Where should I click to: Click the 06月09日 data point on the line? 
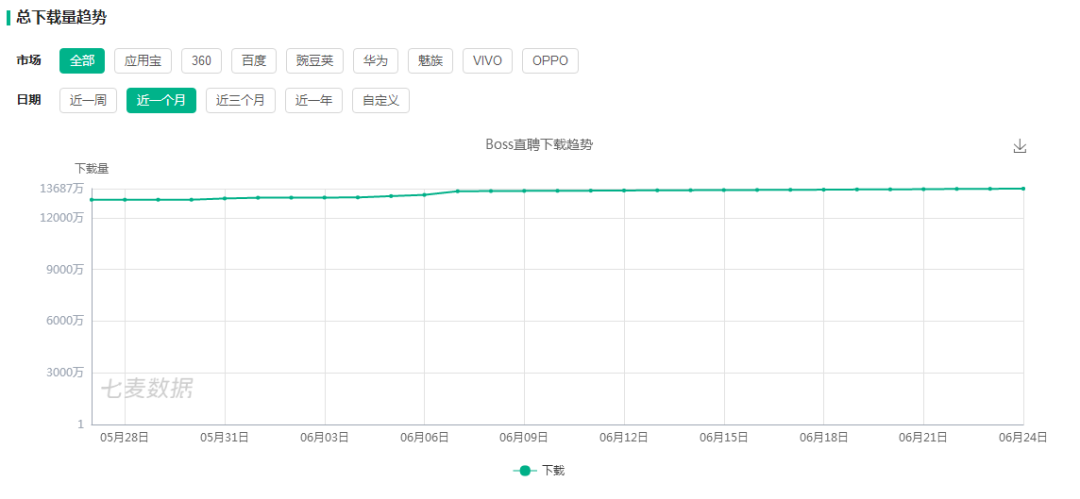click(524, 190)
